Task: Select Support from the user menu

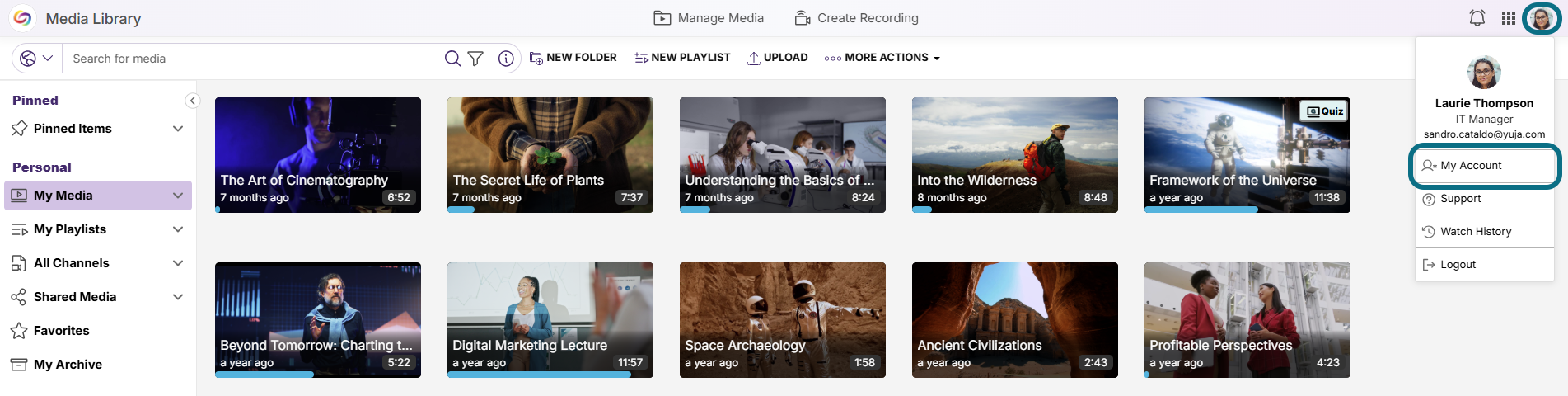Action: pos(1485,199)
